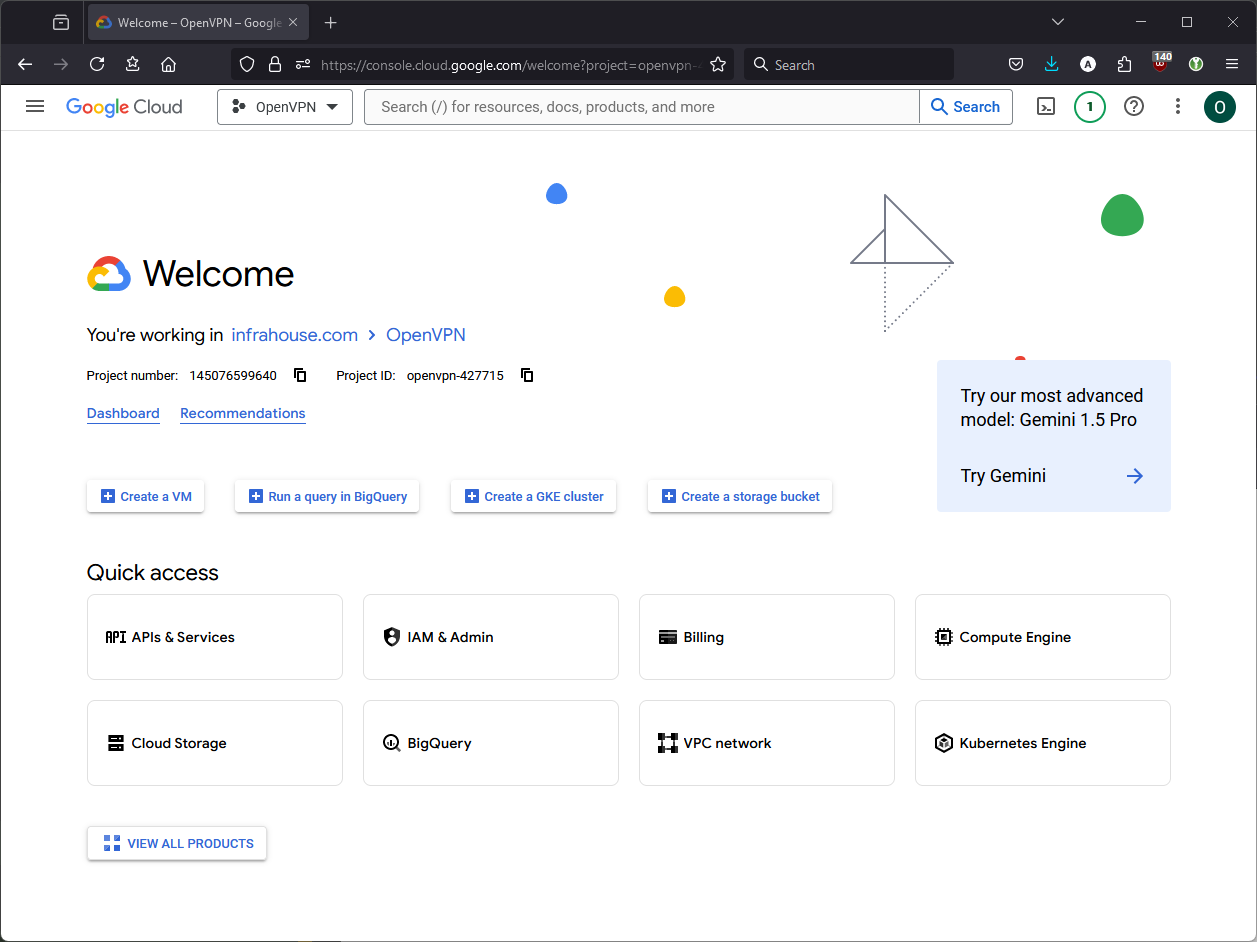Click the browser home icon
This screenshot has width=1257, height=942.
[168, 64]
